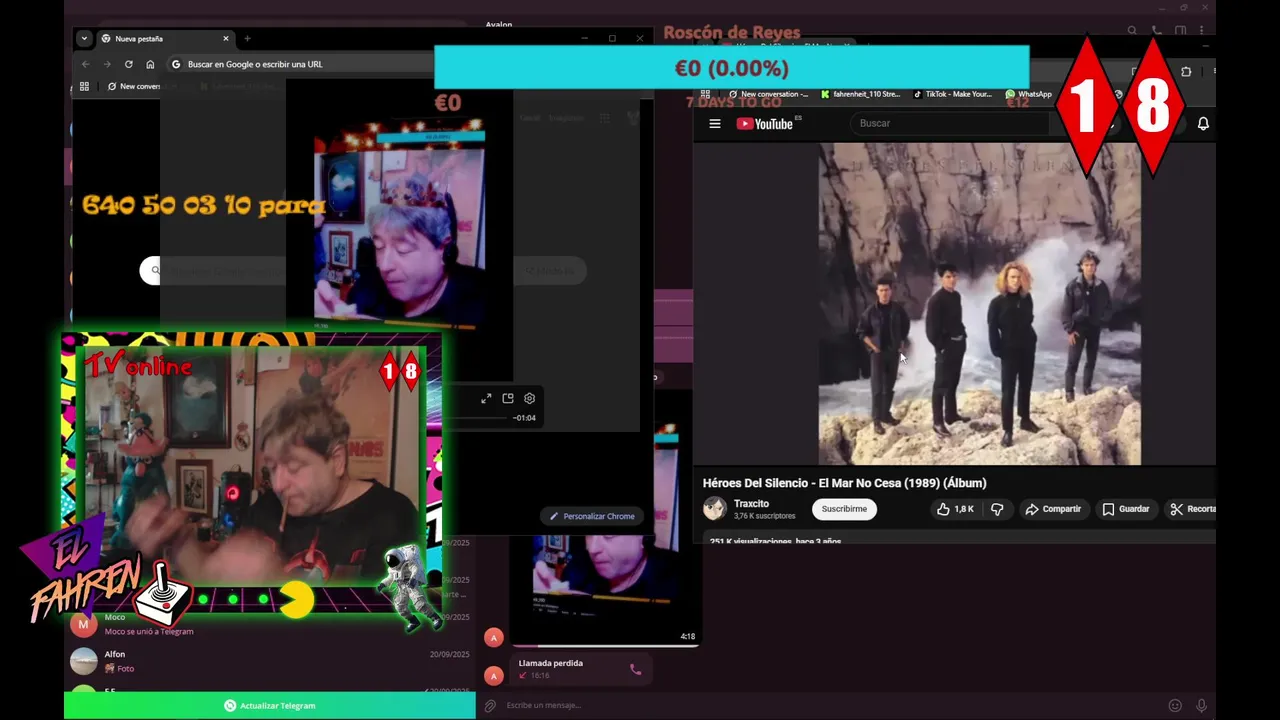Open a new tab with the plus button
The height and width of the screenshot is (720, 1280).
coord(247,39)
